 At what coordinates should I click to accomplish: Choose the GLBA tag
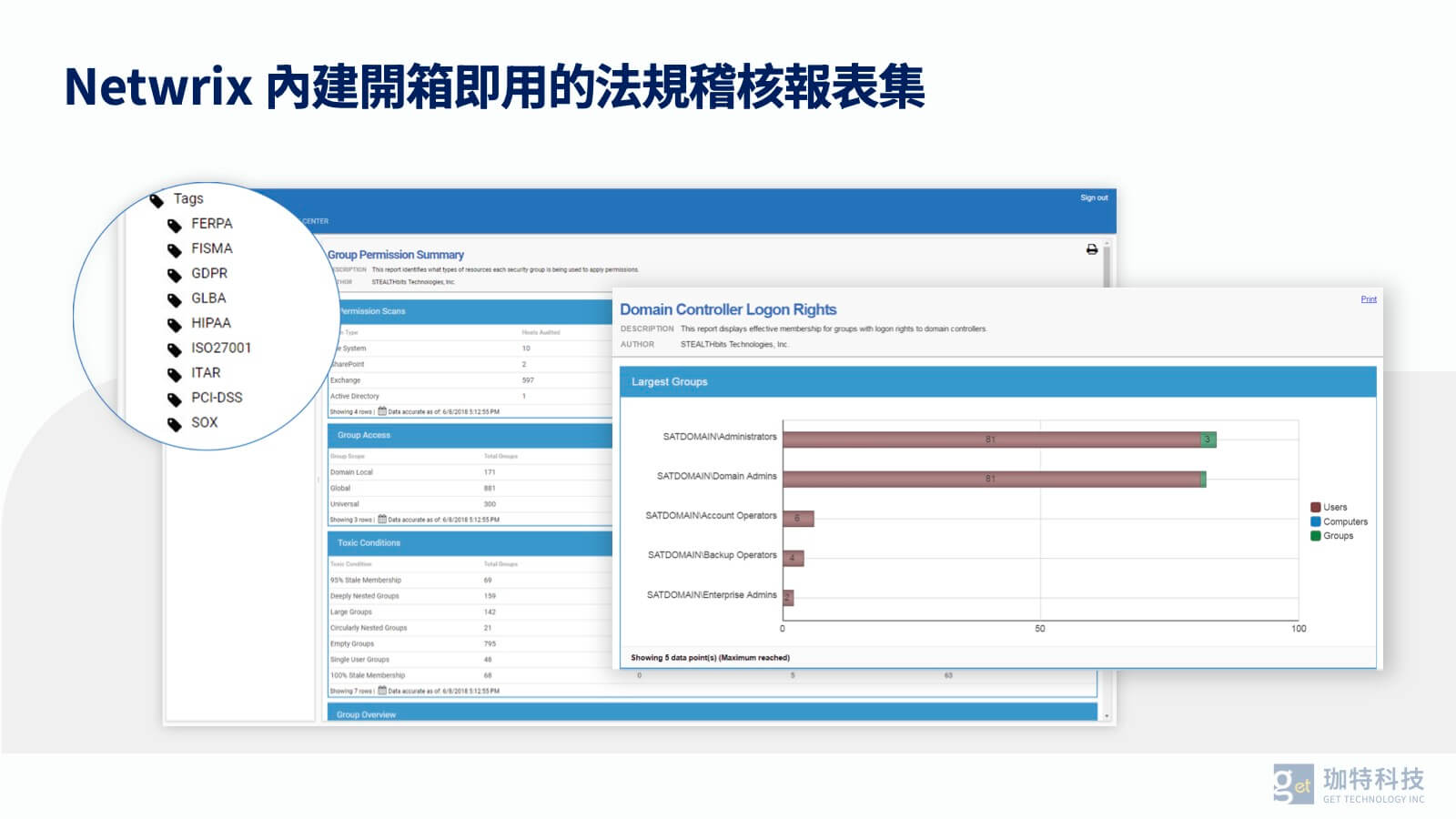(208, 298)
